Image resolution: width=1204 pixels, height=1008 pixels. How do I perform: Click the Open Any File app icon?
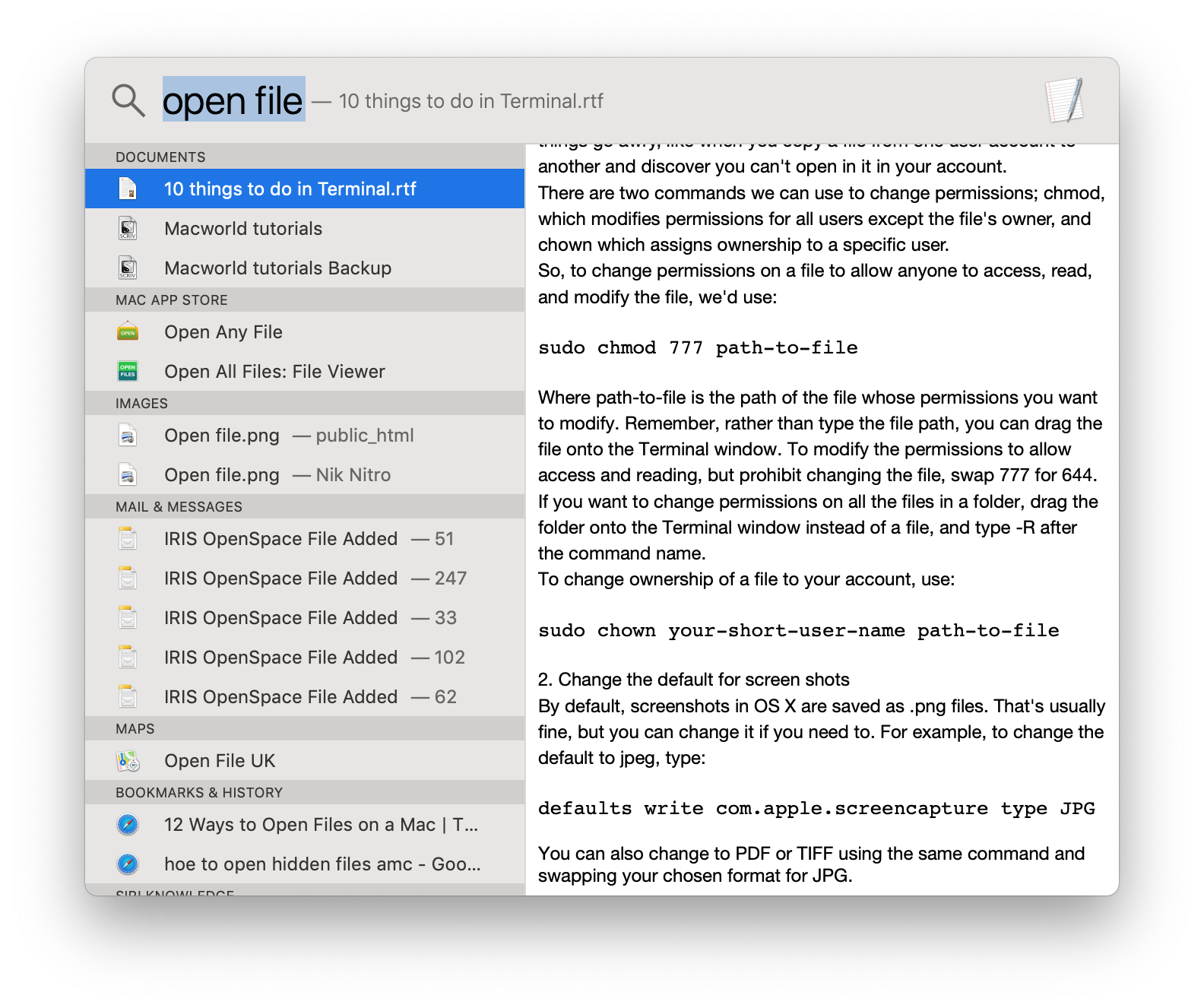128,331
